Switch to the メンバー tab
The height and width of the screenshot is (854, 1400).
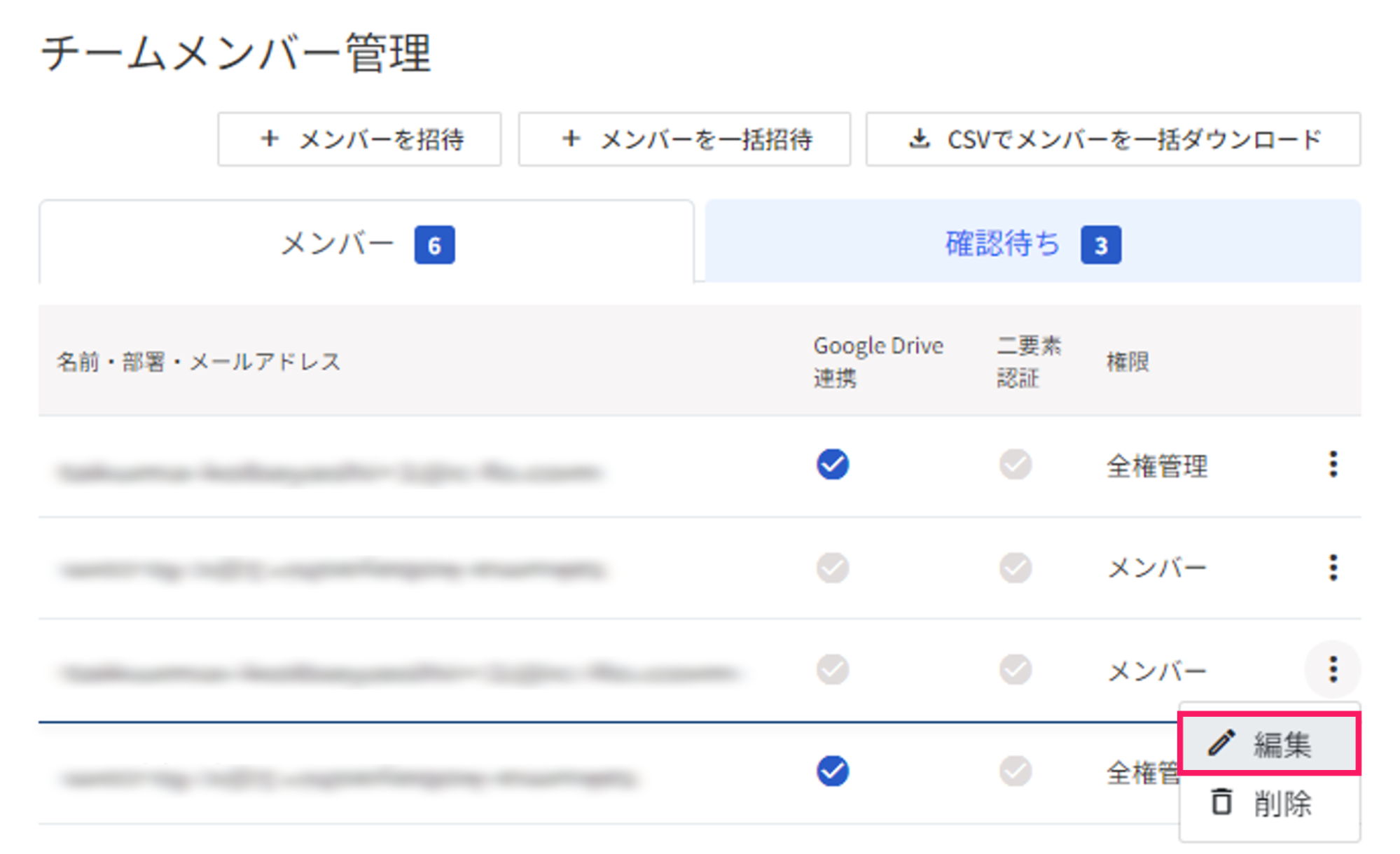(x=366, y=243)
